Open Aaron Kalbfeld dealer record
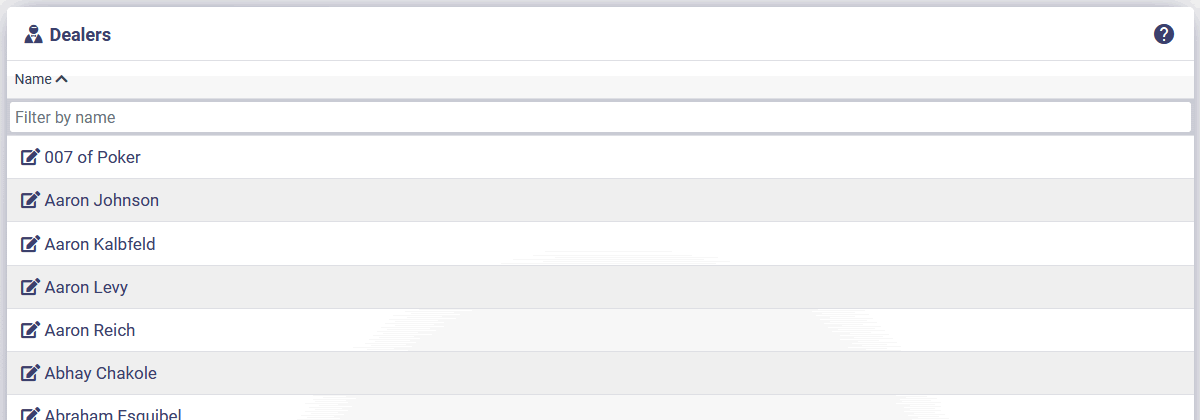The image size is (1200, 420). (100, 244)
